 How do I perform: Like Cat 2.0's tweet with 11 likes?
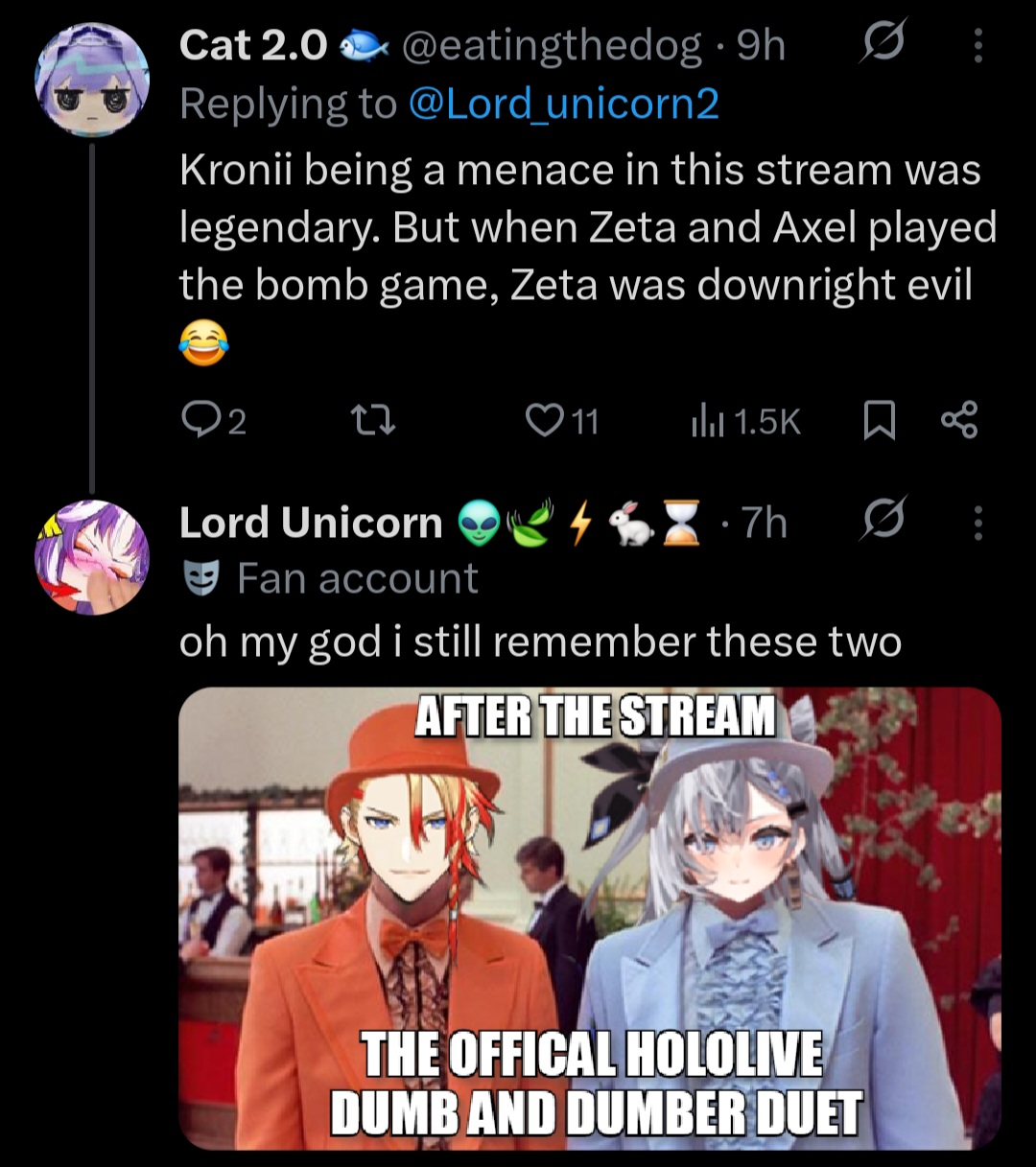562,421
